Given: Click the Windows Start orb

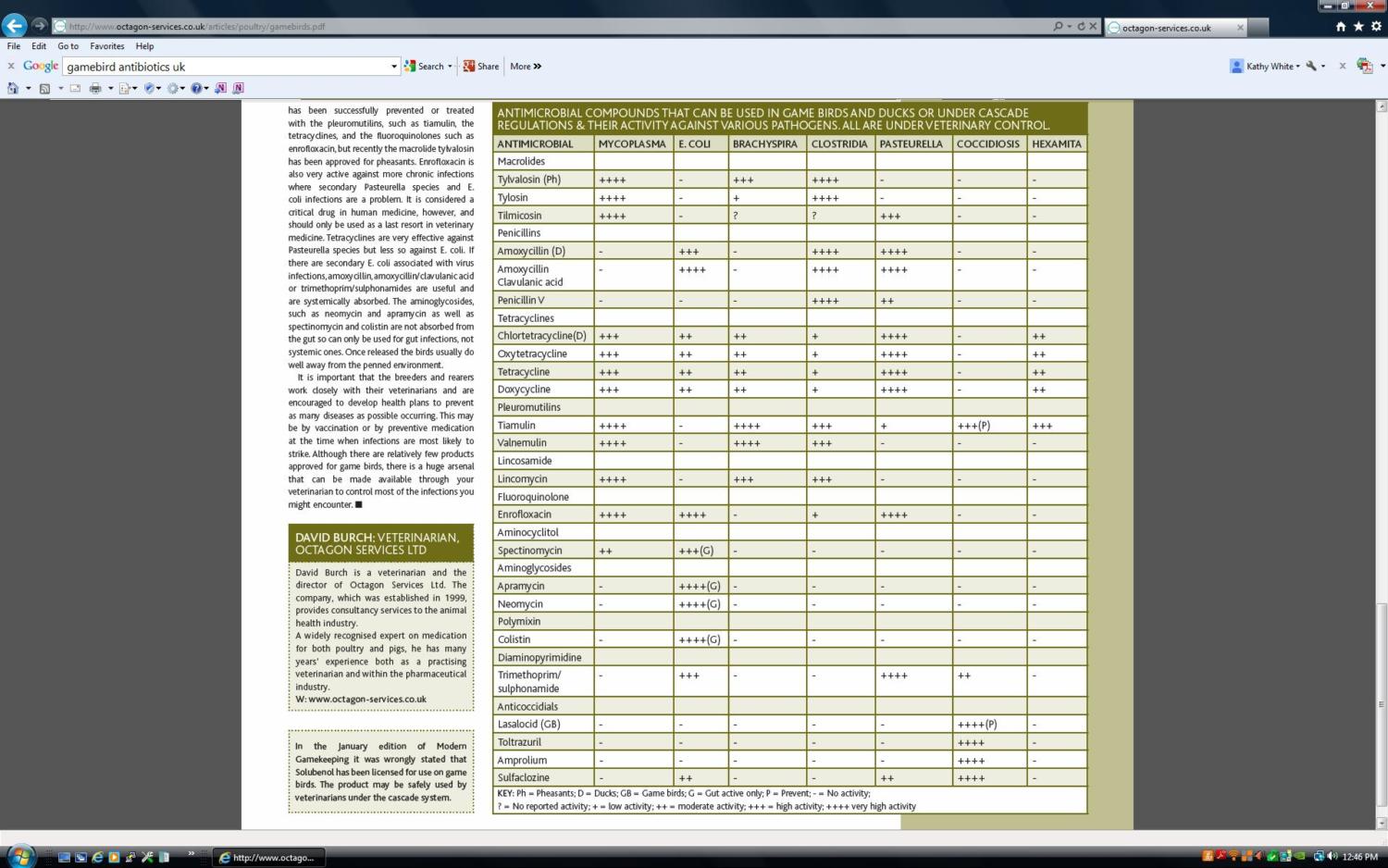Looking at the screenshot, I should (x=19, y=855).
